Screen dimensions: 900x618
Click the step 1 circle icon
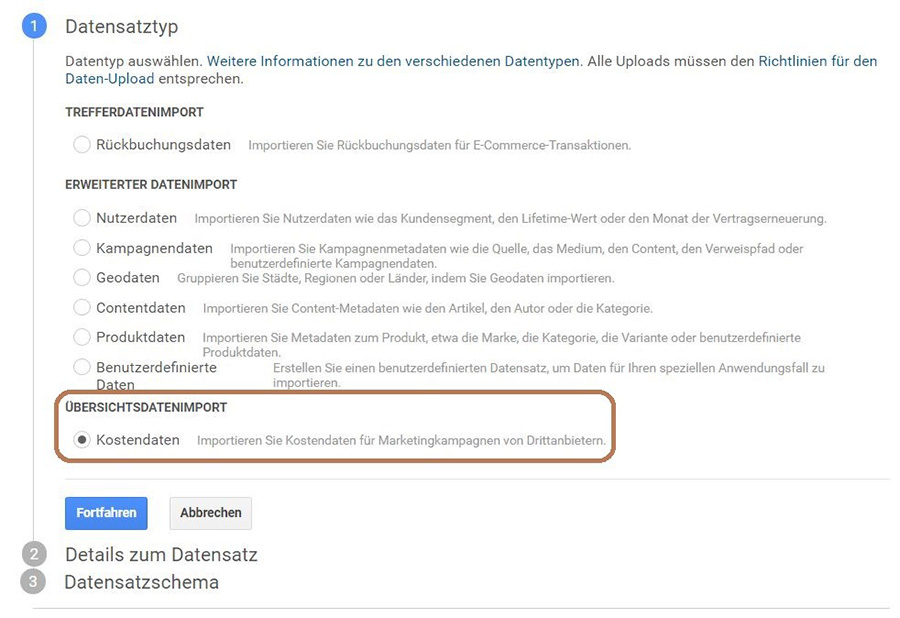34,26
